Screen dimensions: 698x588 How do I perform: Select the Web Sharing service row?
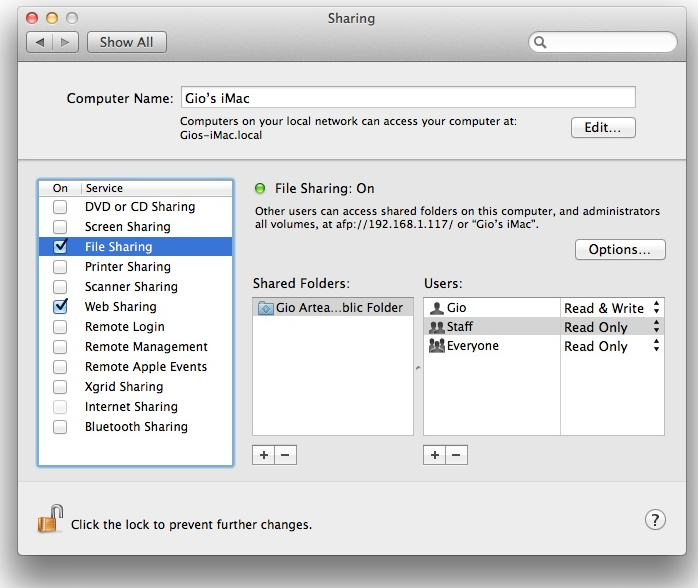[135, 307]
